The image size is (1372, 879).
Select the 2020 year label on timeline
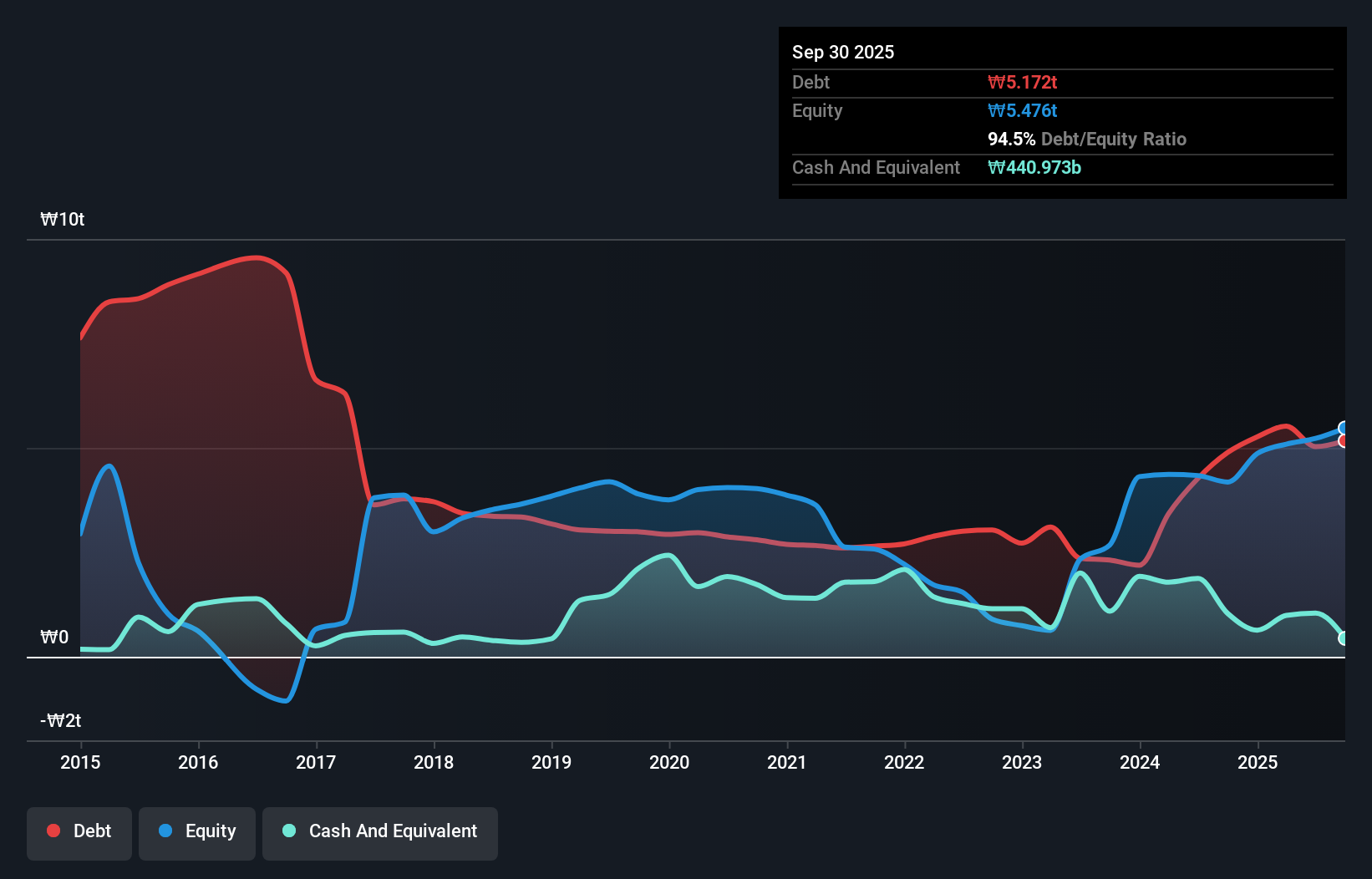click(668, 763)
